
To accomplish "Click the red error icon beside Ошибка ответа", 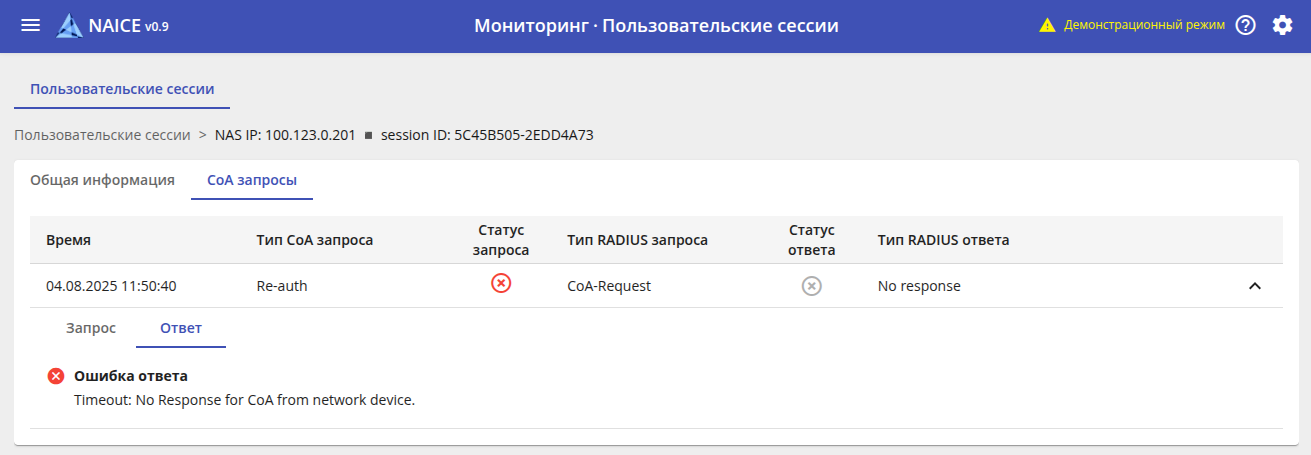I will [56, 376].
